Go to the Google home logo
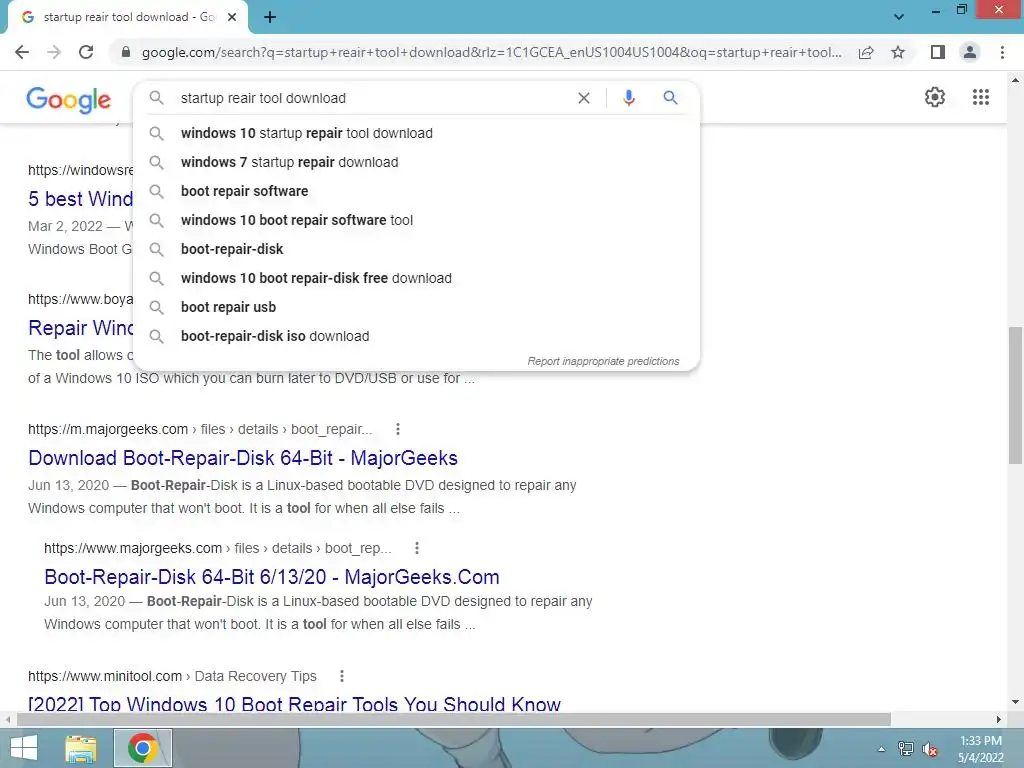The width and height of the screenshot is (1024, 768). (69, 100)
